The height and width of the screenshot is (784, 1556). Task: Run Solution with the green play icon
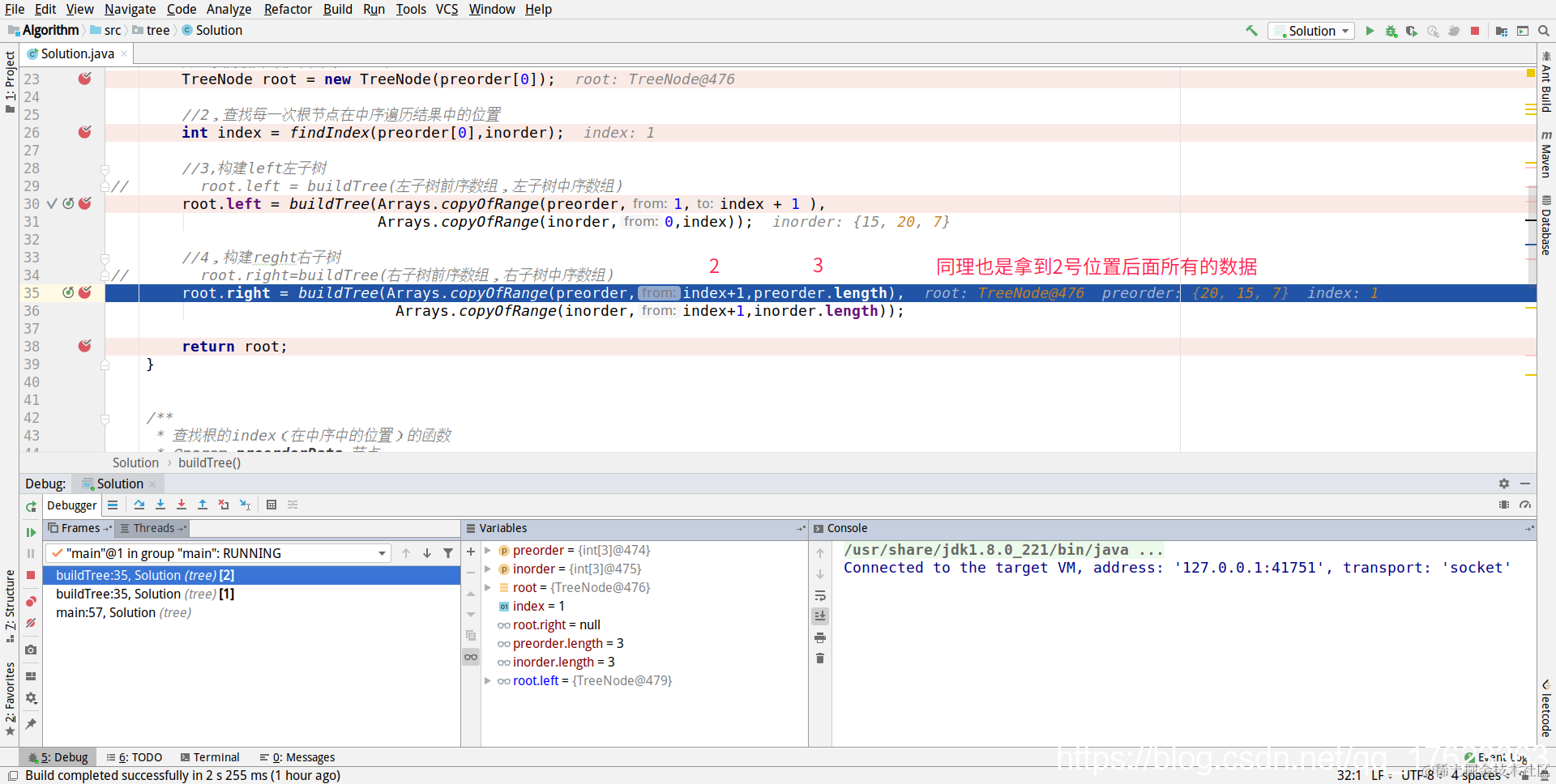click(1370, 31)
